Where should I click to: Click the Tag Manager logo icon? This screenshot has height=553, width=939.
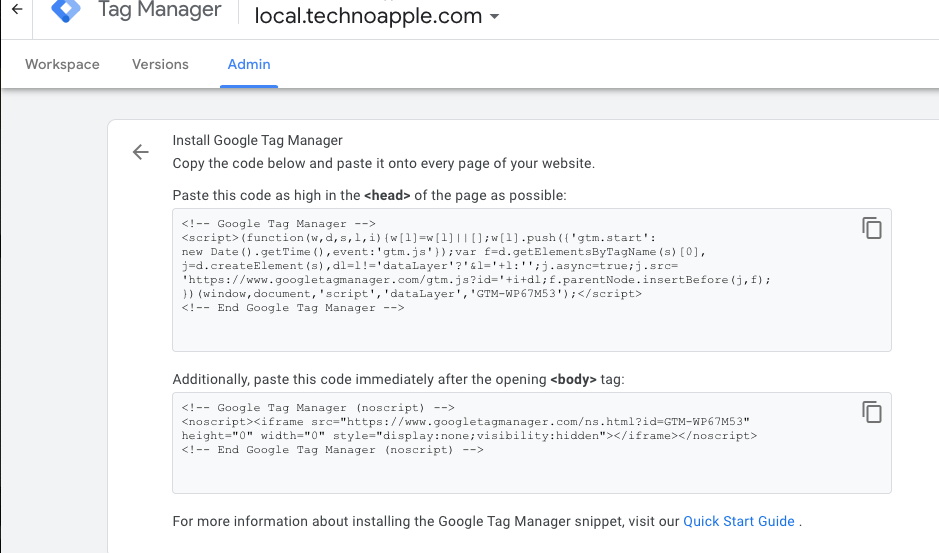pos(66,11)
